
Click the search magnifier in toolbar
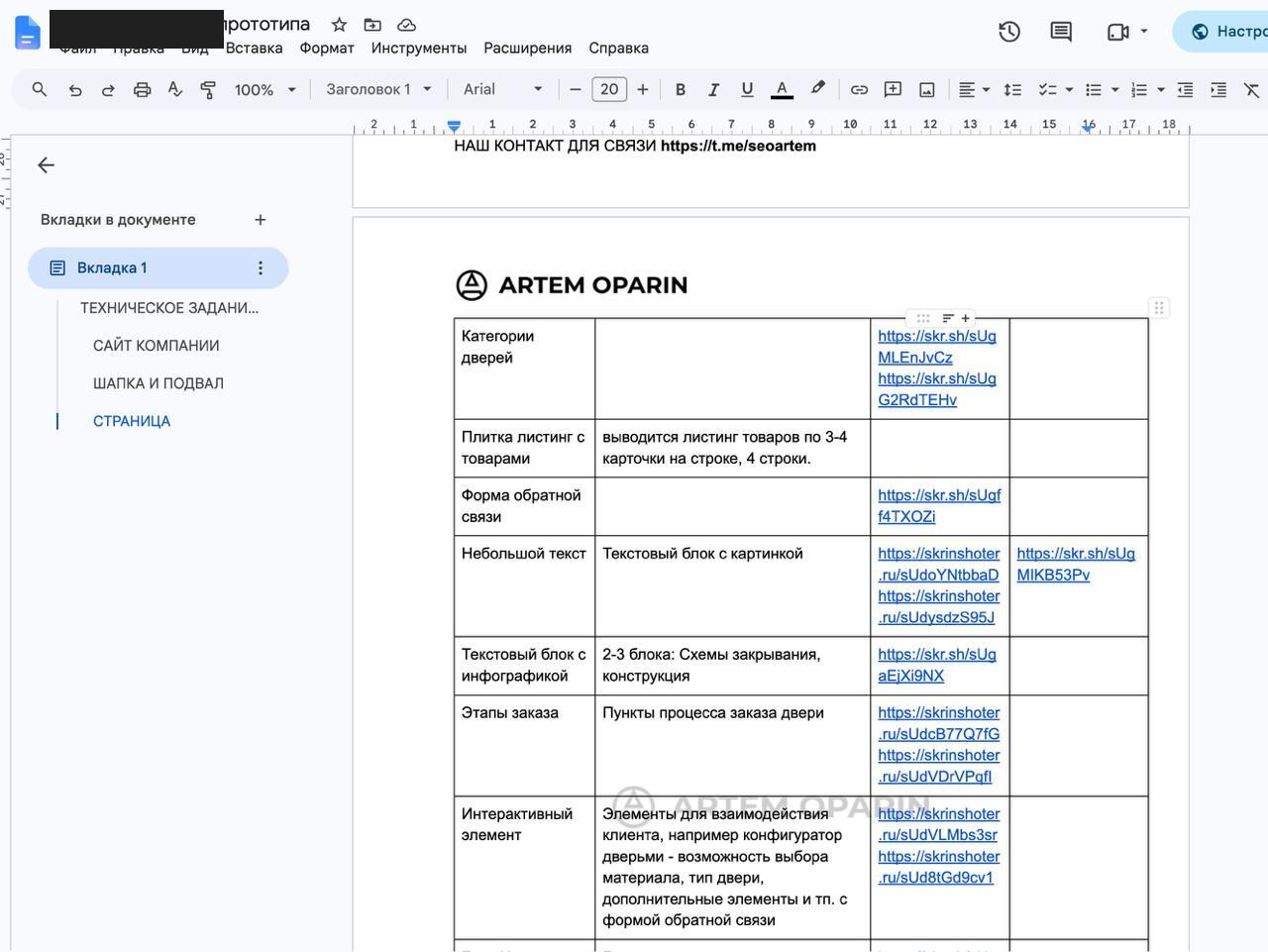pyautogui.click(x=40, y=89)
